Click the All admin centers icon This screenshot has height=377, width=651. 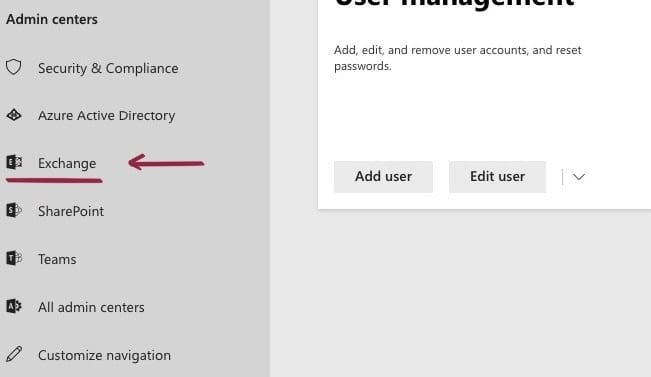(14, 306)
